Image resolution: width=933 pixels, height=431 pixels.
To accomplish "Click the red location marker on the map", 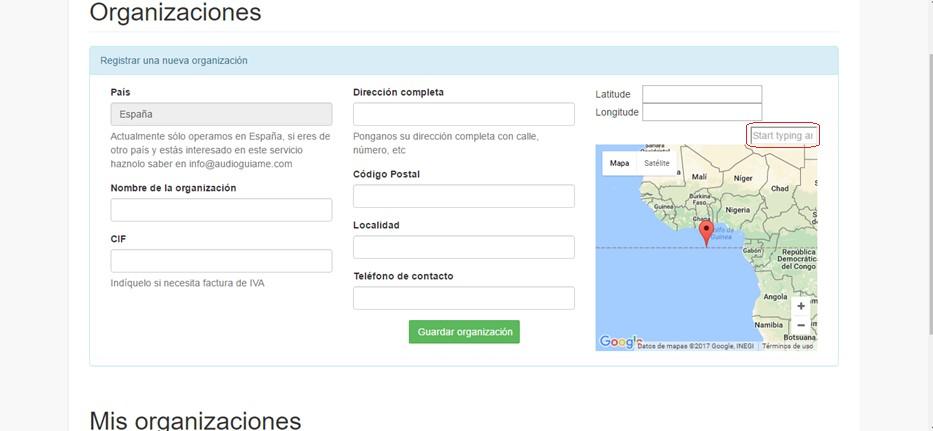I will (x=706, y=232).
